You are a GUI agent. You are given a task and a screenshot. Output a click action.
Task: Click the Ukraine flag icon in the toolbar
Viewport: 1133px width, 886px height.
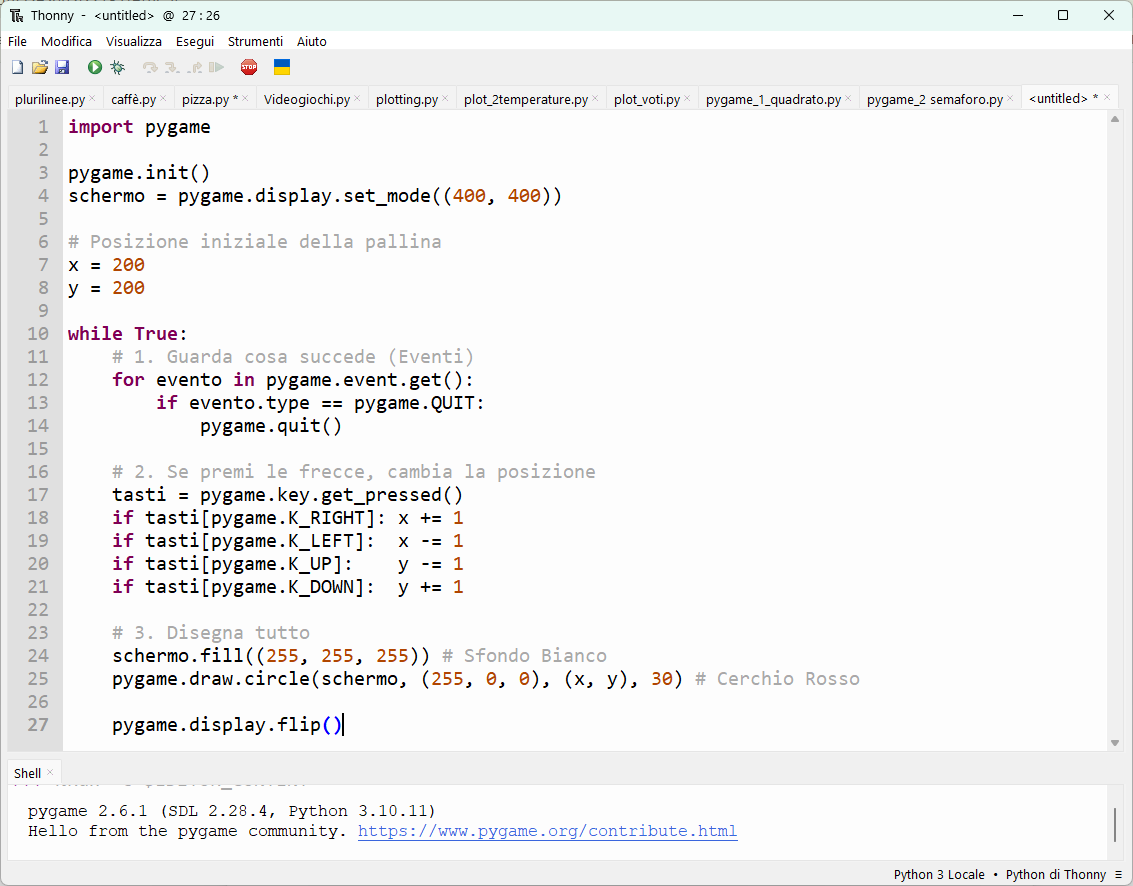[x=282, y=67]
